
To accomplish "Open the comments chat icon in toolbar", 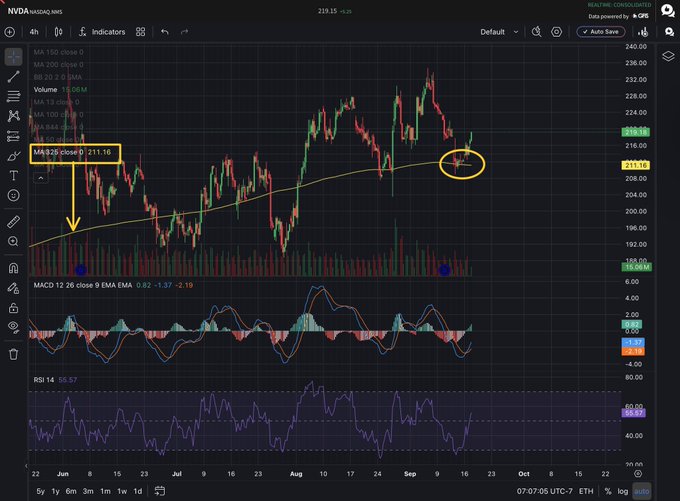I will [669, 32].
